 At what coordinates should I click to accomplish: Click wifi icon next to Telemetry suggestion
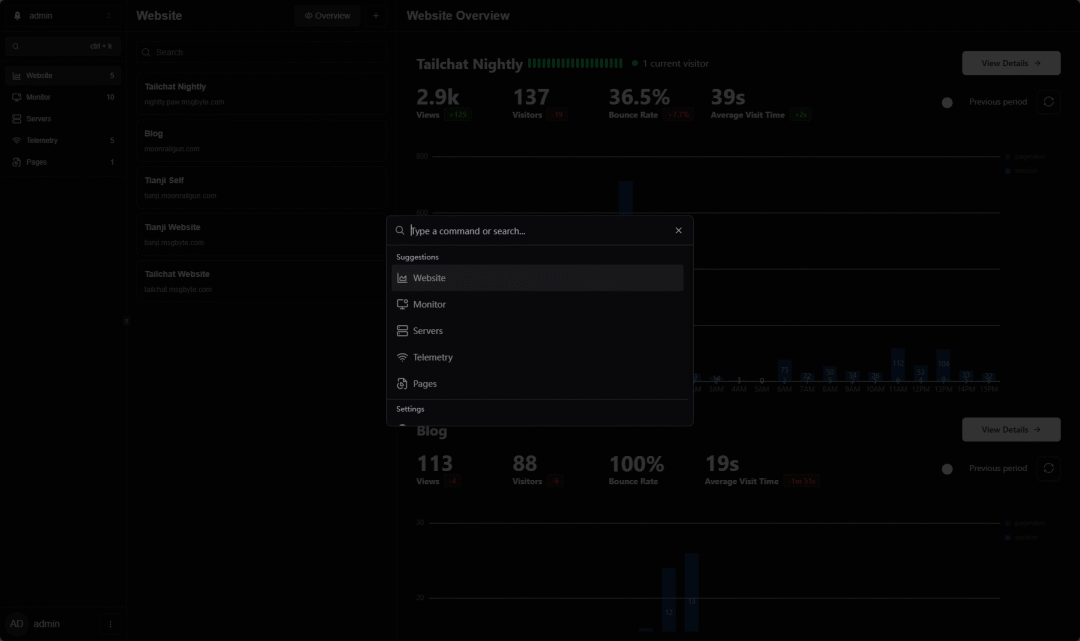[402, 357]
